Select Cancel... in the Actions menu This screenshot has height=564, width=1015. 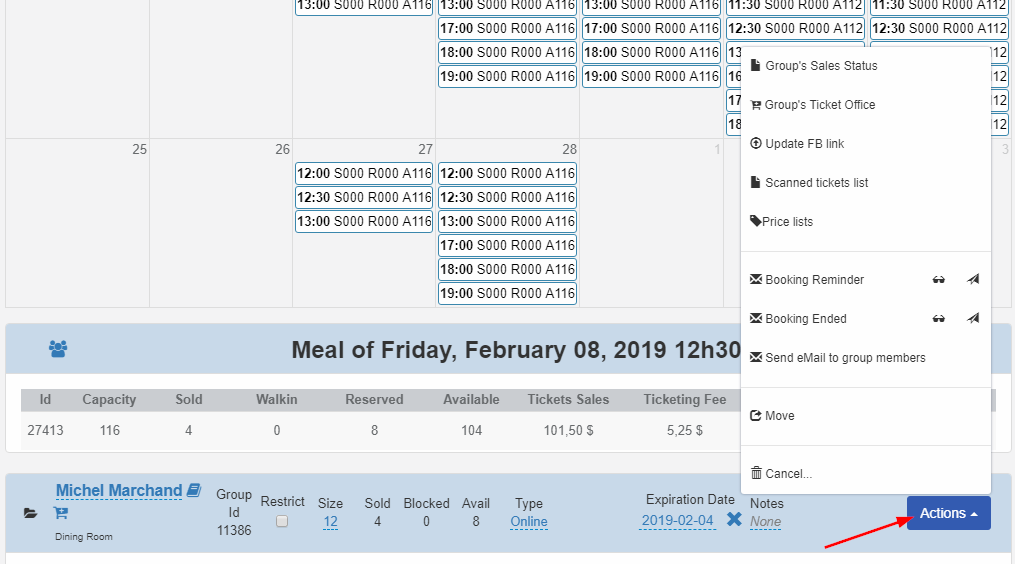point(787,474)
